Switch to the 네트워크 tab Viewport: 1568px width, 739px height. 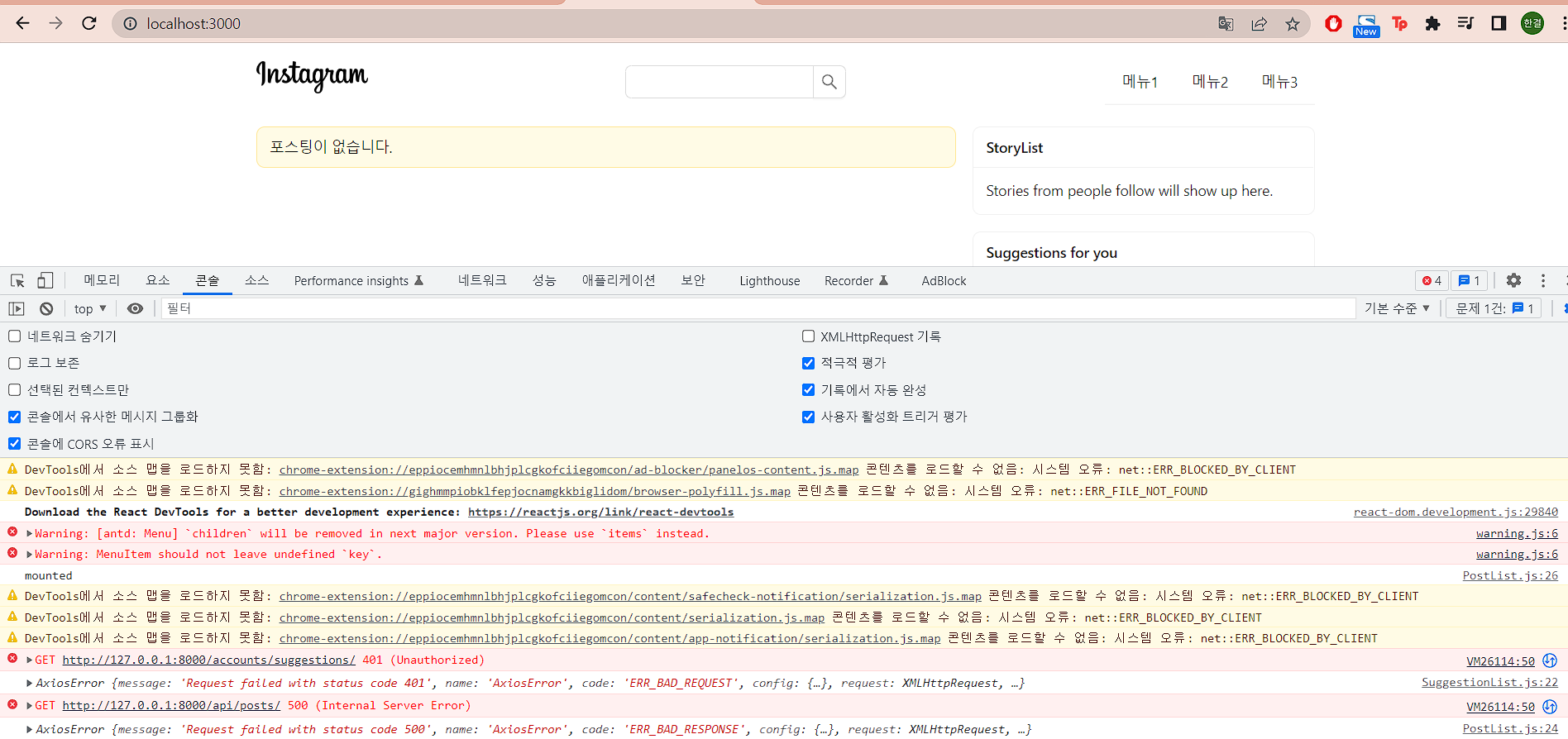click(x=482, y=280)
